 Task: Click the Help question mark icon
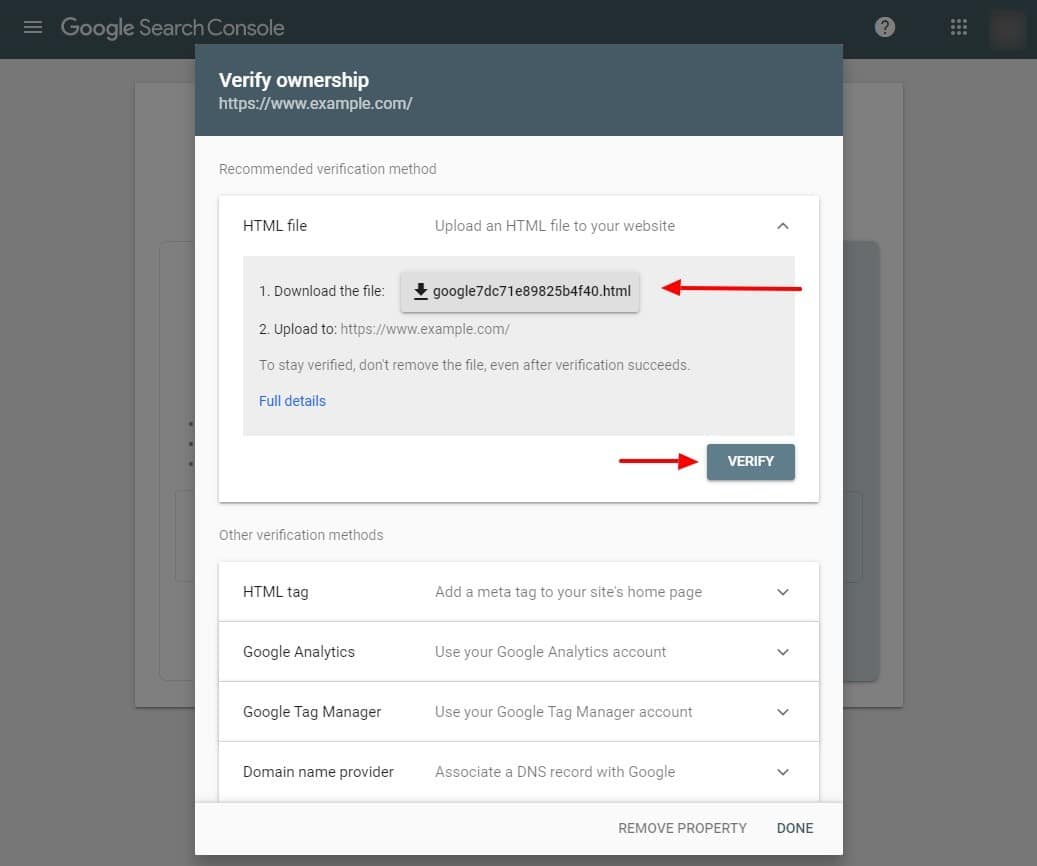point(885,28)
